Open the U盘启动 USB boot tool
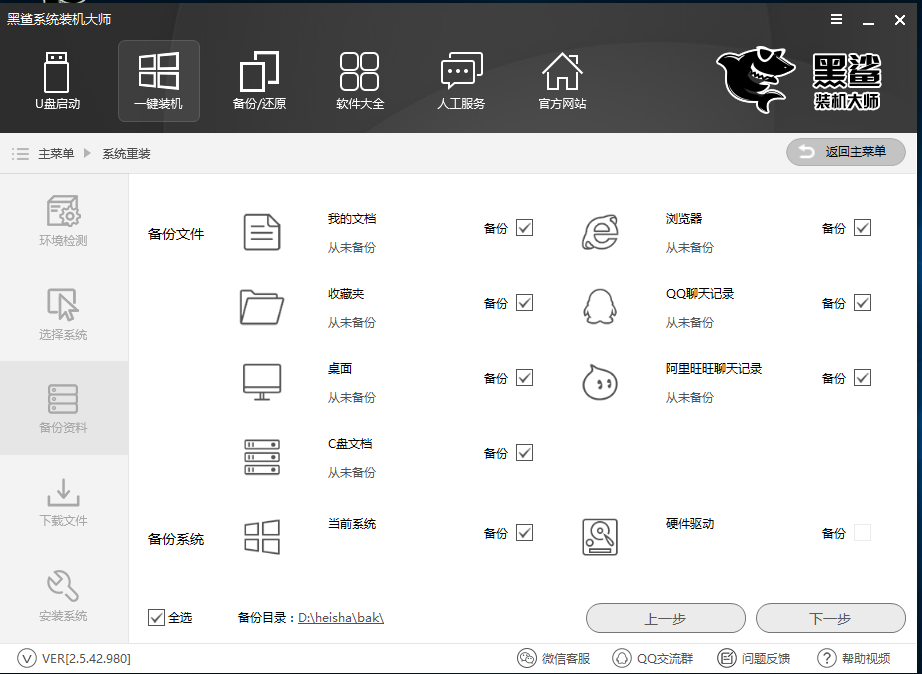The width and height of the screenshot is (922, 674). (x=57, y=80)
